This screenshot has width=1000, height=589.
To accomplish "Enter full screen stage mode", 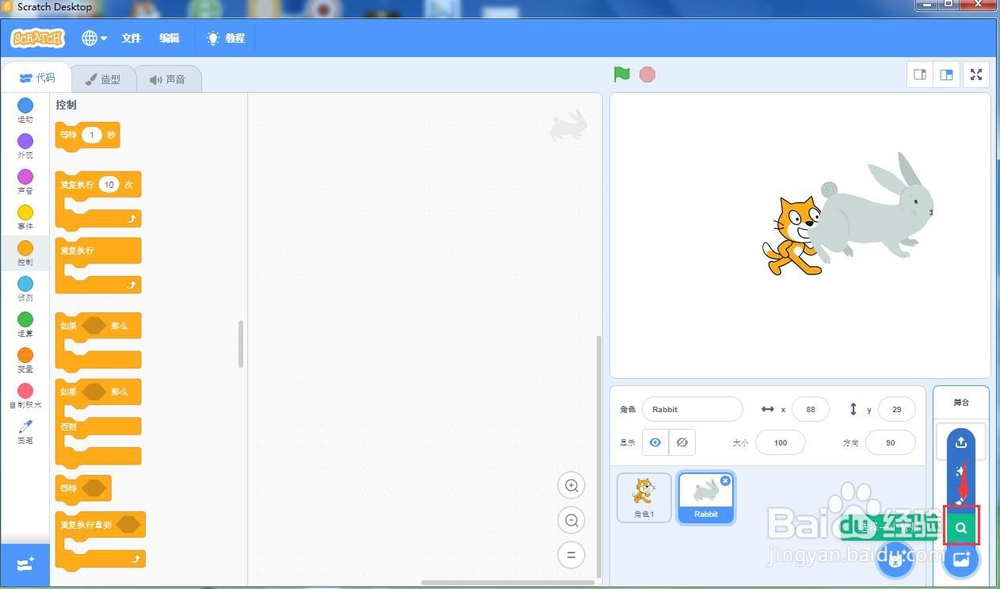I will click(976, 75).
